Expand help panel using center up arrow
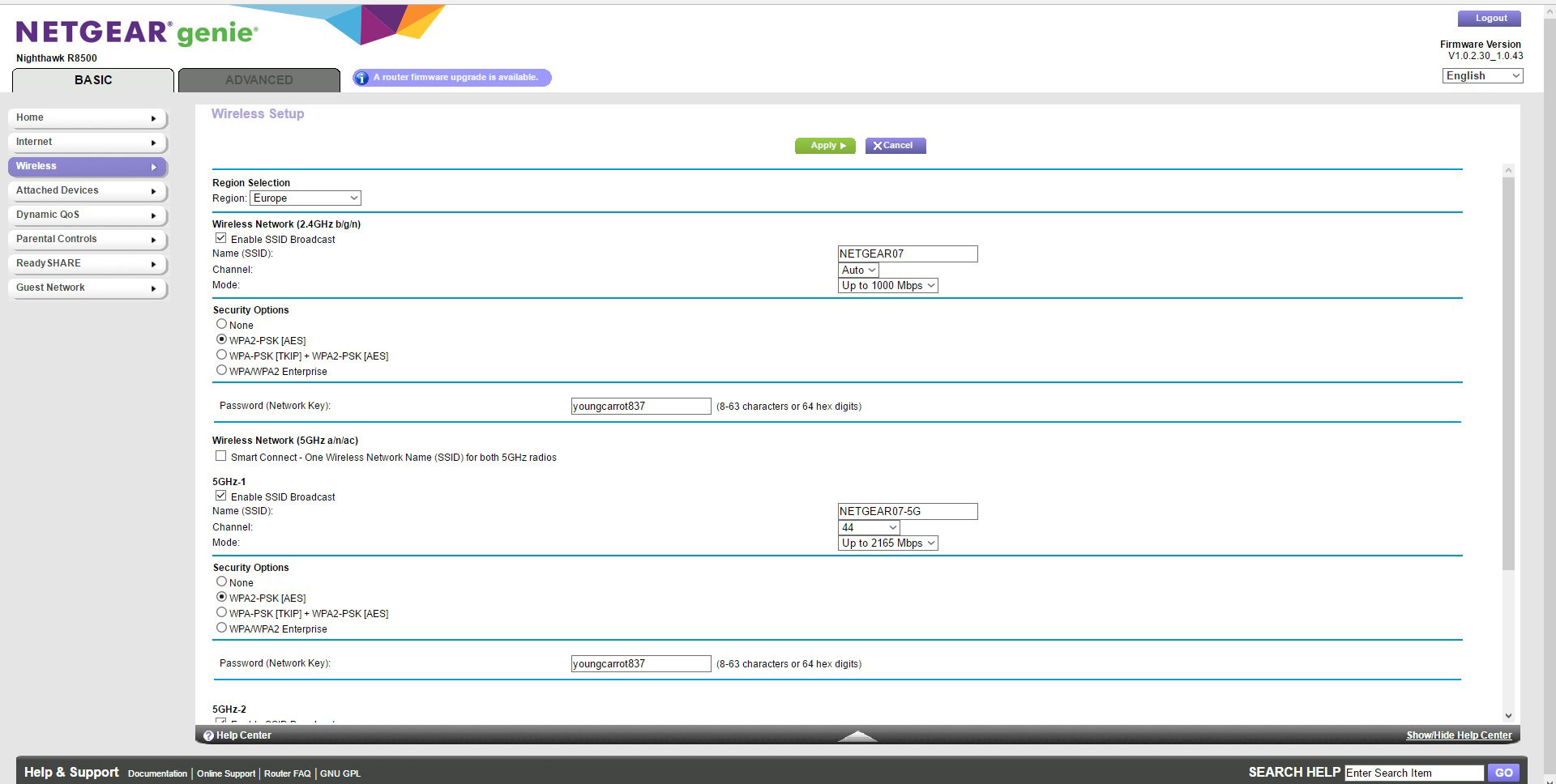Viewport: 1556px width, 784px height. tap(857, 735)
